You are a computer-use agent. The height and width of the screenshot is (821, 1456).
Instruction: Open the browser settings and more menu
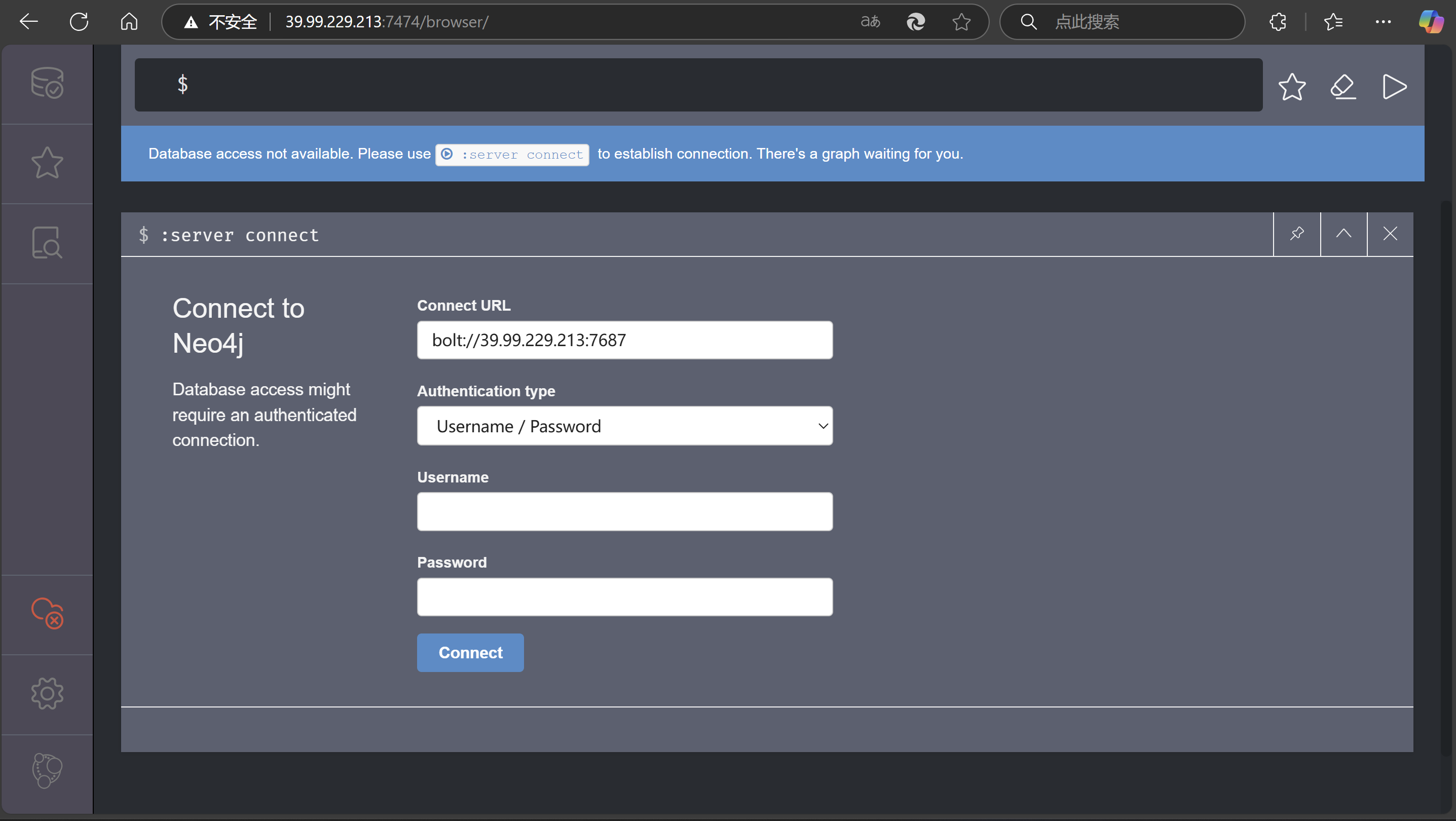click(1383, 21)
